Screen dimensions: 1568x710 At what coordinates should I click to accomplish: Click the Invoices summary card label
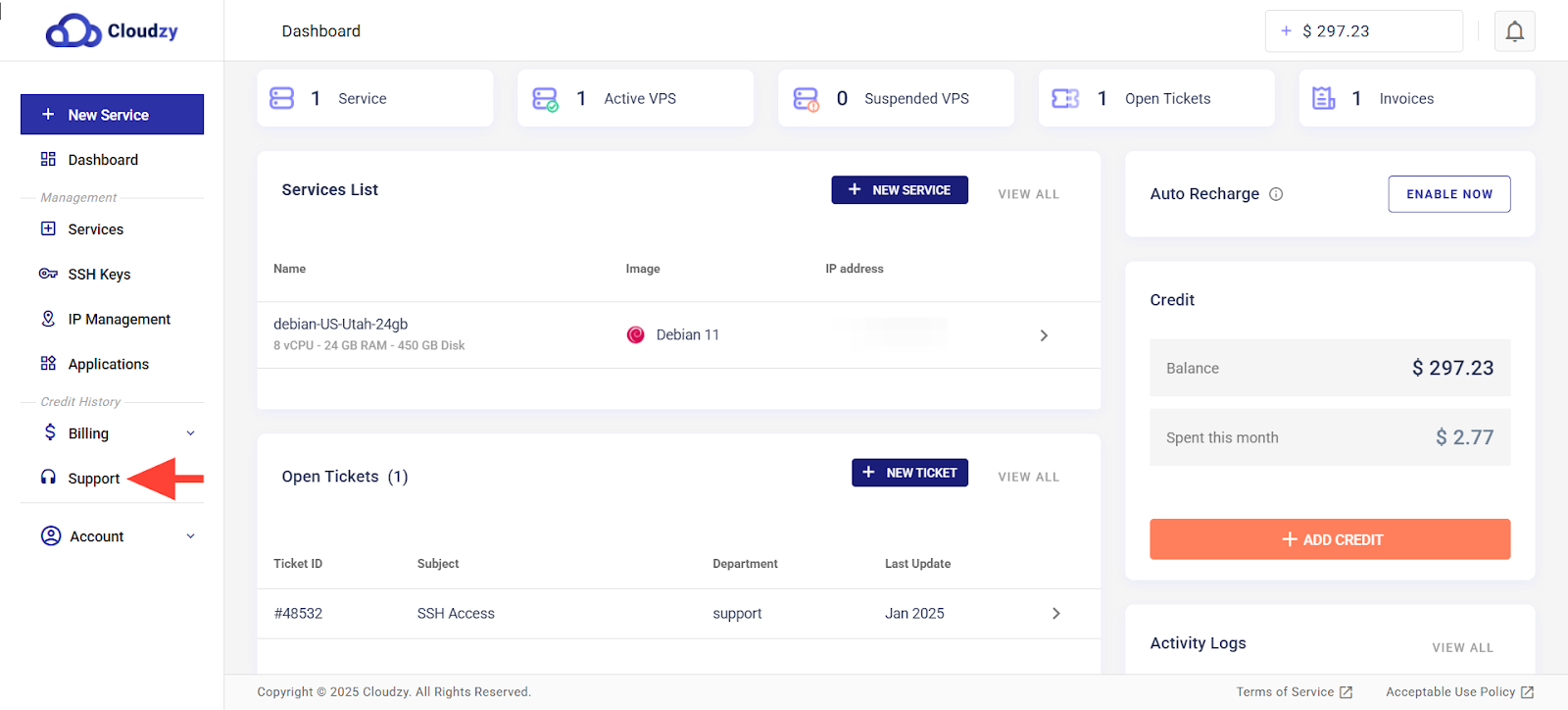[x=1406, y=99]
